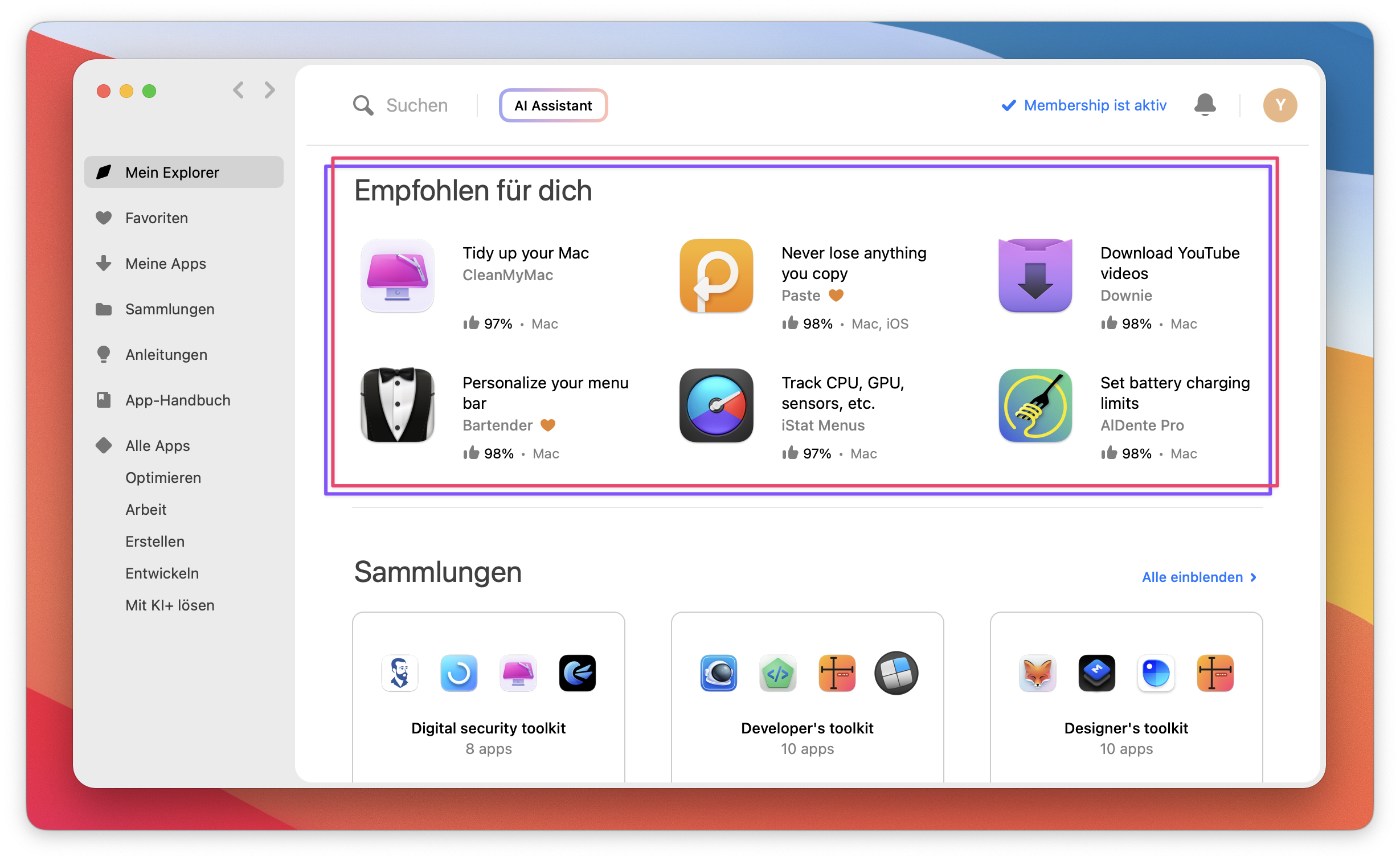Screen dimensions: 1400x861
Task: Select Mein Explorer in the sidebar
Action: 184,172
